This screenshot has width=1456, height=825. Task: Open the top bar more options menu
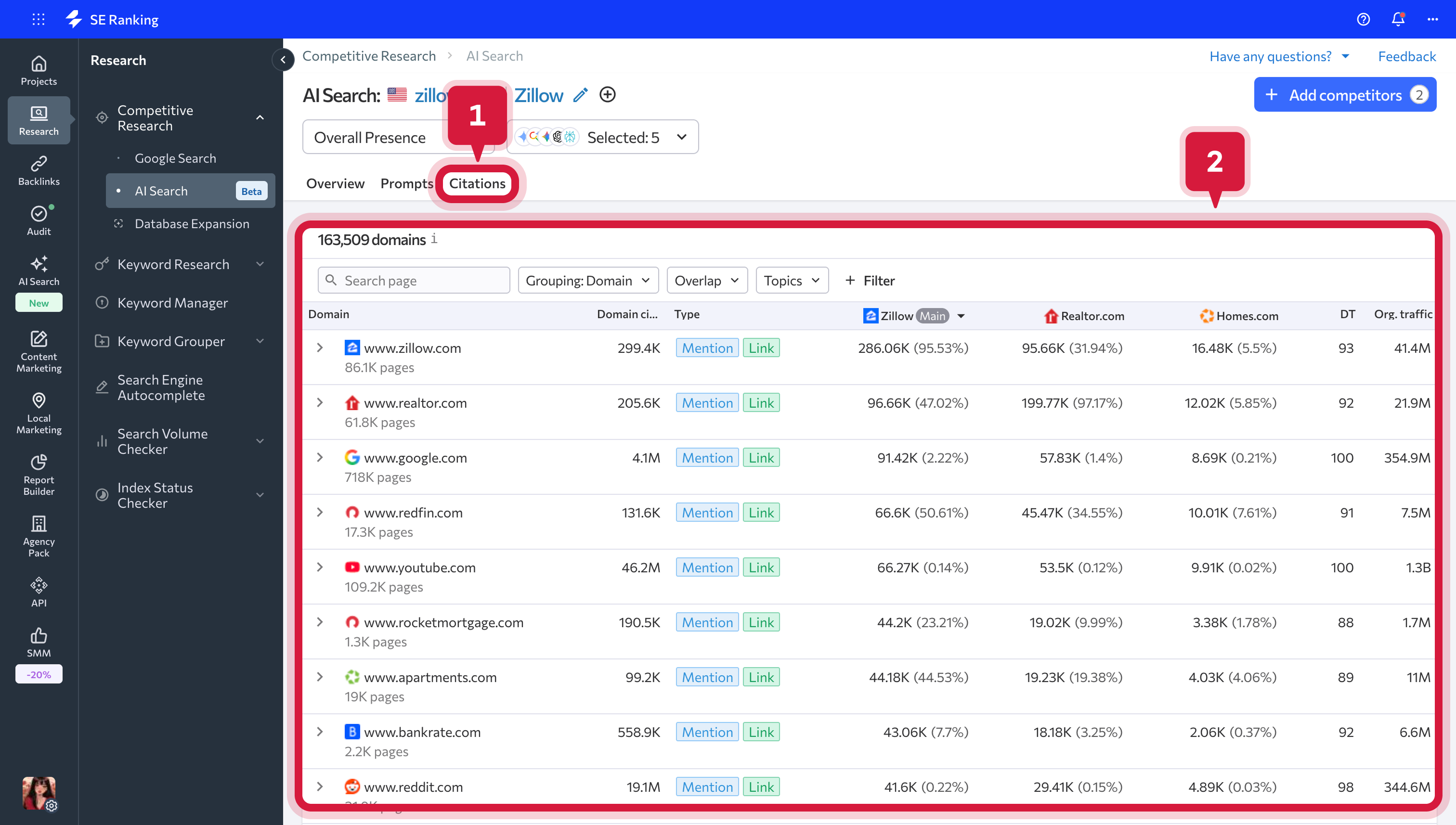(1433, 19)
